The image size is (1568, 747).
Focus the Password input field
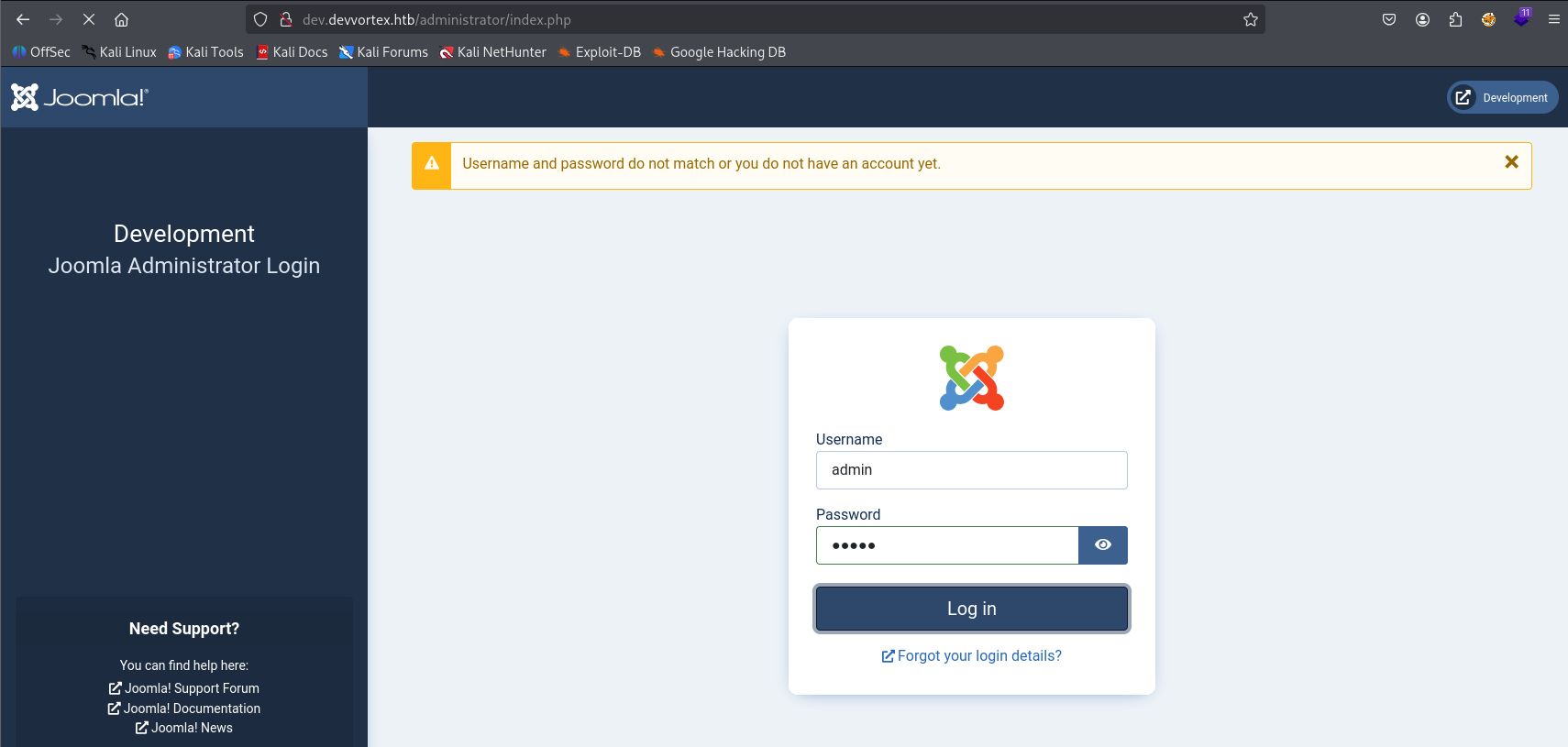pos(947,545)
